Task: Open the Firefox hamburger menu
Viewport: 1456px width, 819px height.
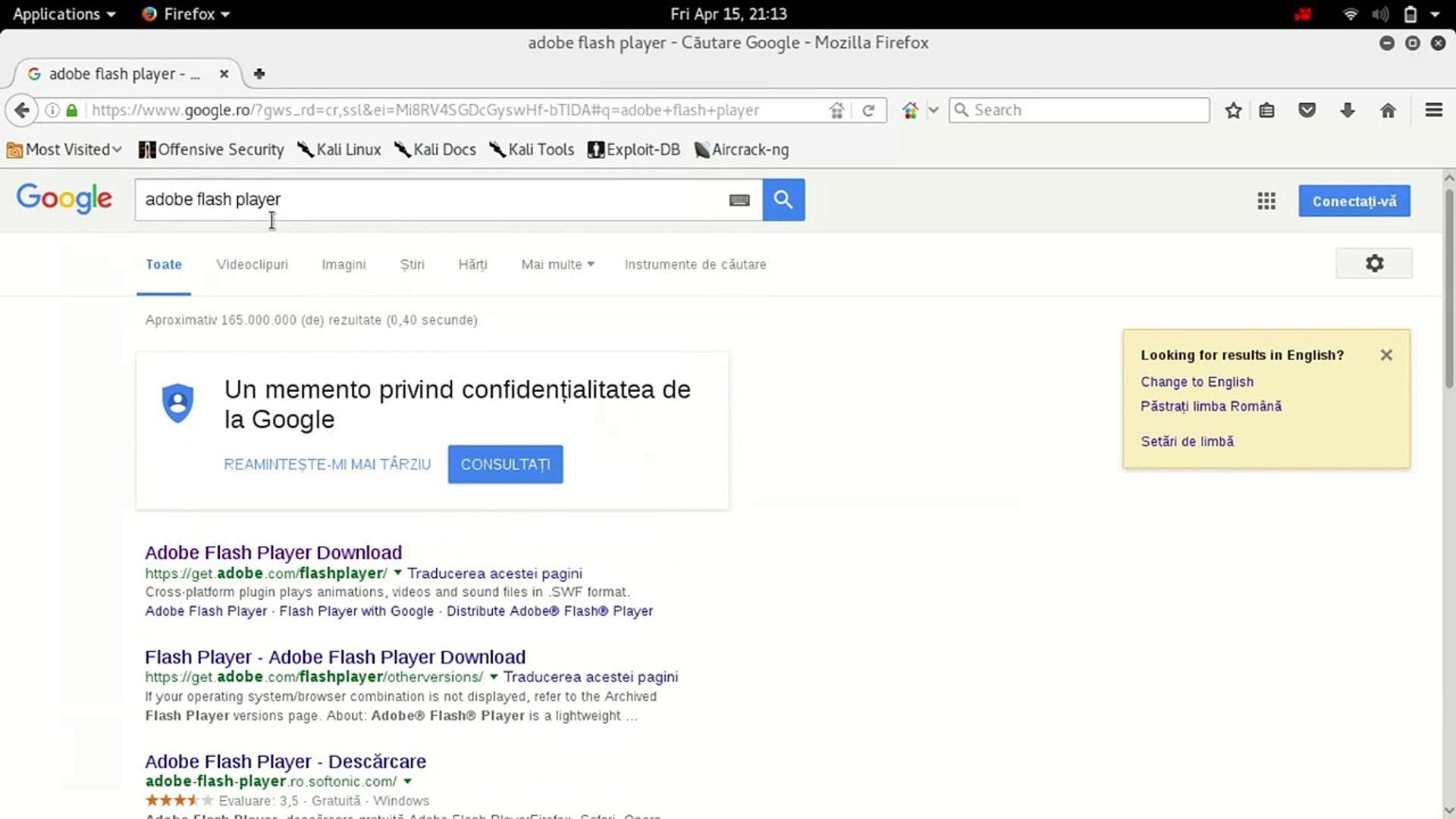Action: (x=1433, y=111)
